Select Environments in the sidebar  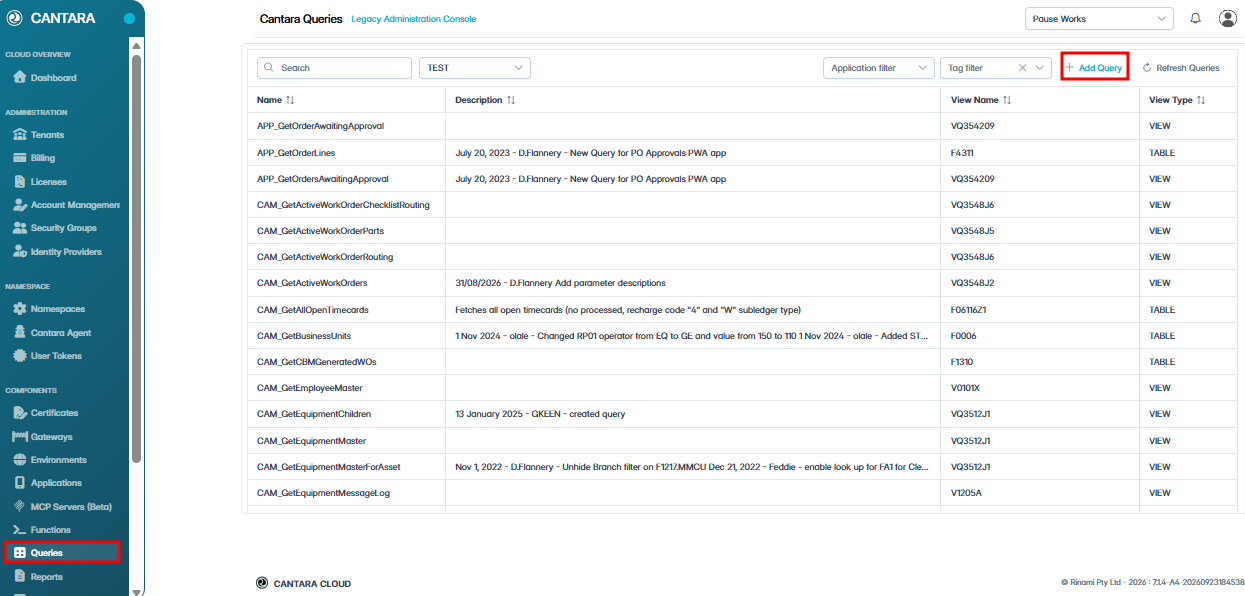pyautogui.click(x=50, y=460)
